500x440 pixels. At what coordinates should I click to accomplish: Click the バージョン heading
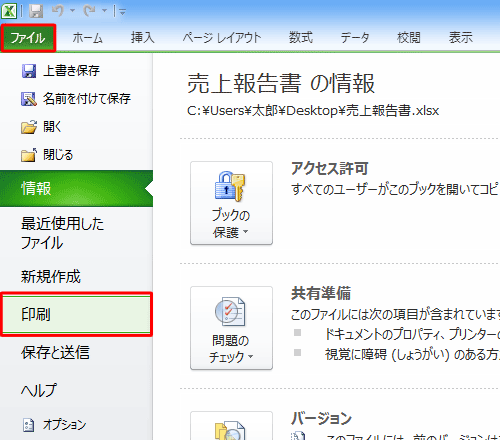(321, 418)
